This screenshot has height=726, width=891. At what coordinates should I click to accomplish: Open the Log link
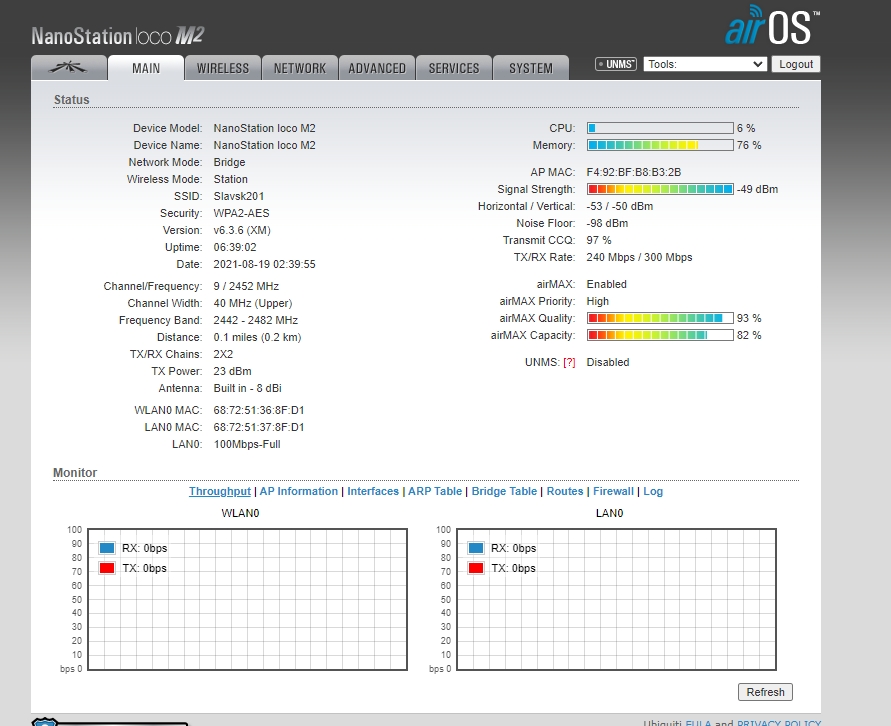point(653,491)
